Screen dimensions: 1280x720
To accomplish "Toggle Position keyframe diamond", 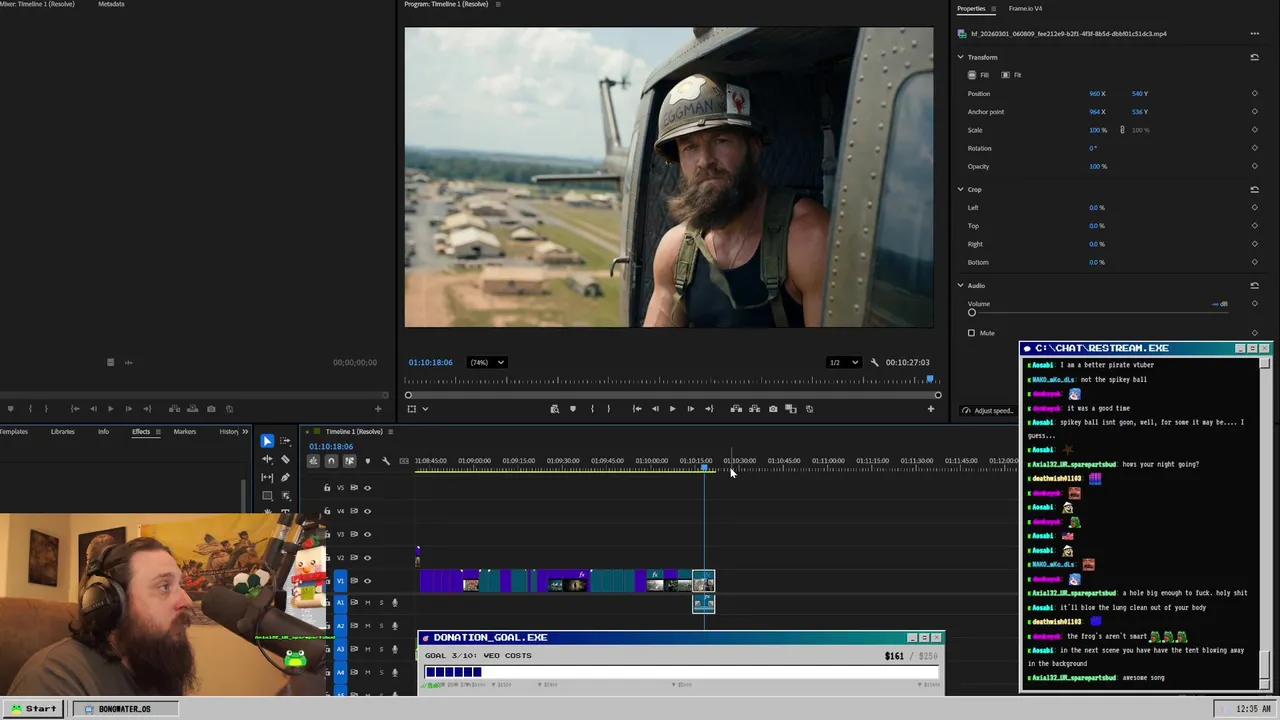I will (1254, 94).
